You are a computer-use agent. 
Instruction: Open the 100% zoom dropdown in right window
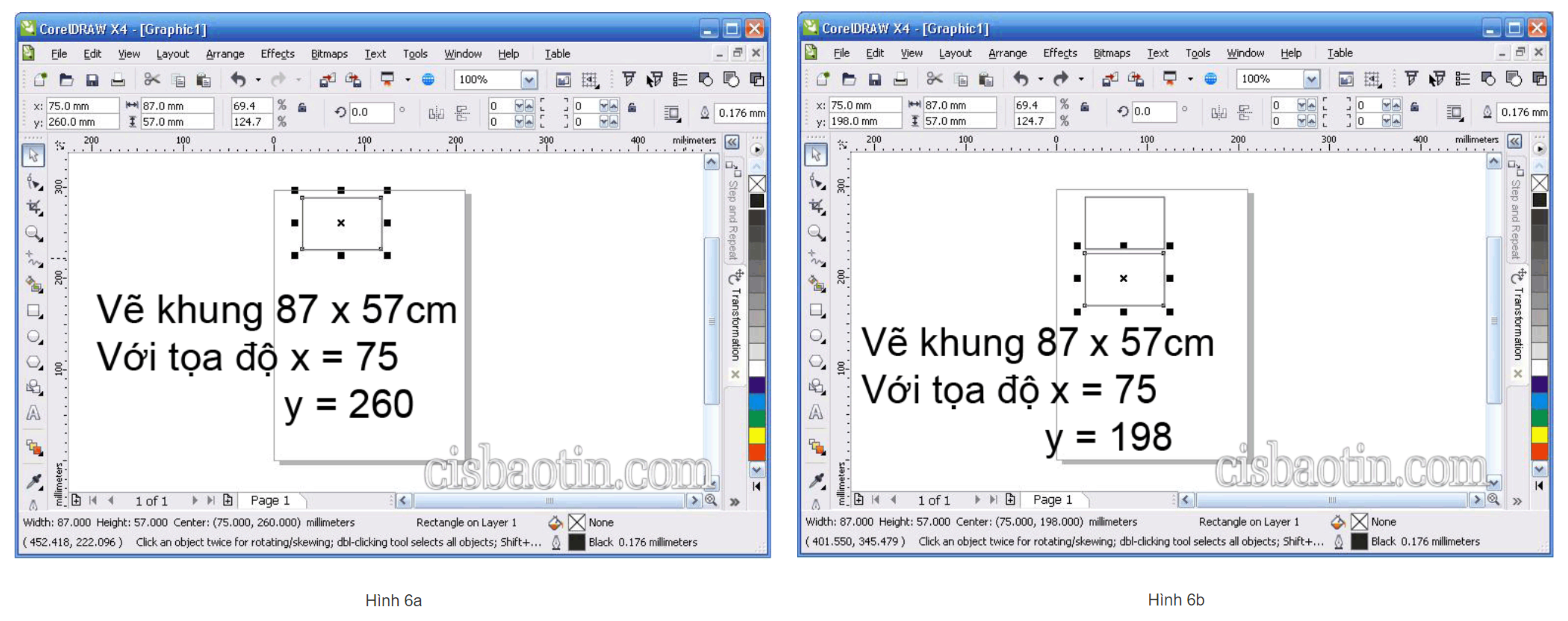[1312, 79]
